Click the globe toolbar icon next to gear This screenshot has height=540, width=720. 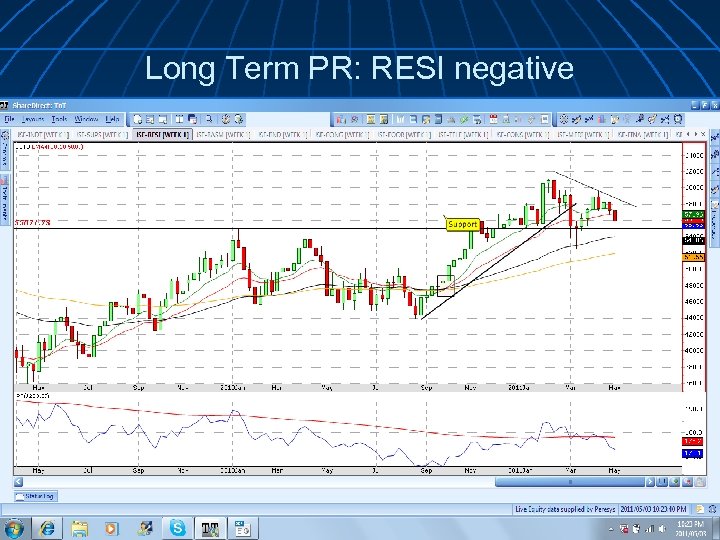tap(239, 120)
